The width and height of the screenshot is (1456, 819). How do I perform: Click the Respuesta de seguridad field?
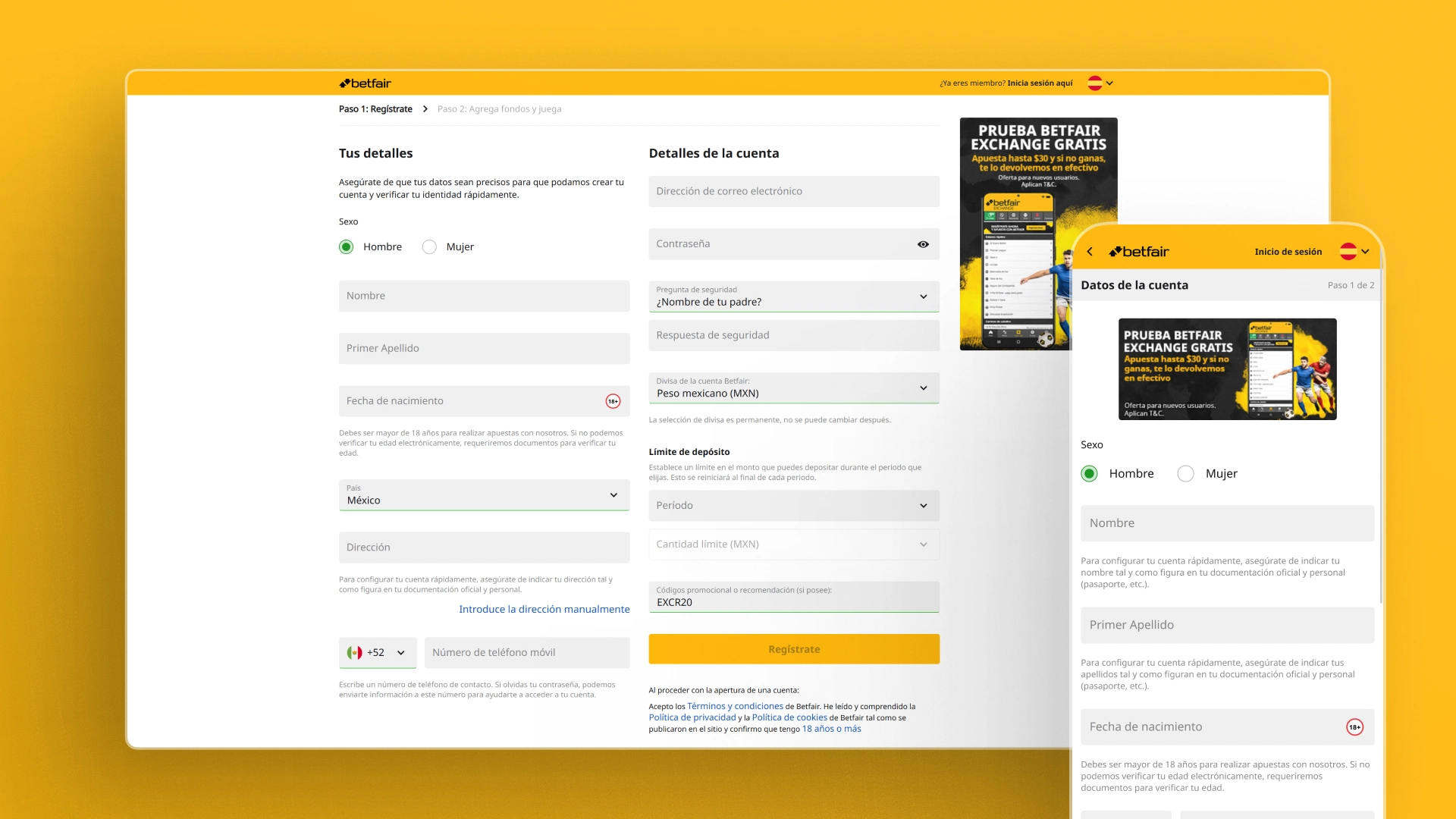tap(794, 335)
